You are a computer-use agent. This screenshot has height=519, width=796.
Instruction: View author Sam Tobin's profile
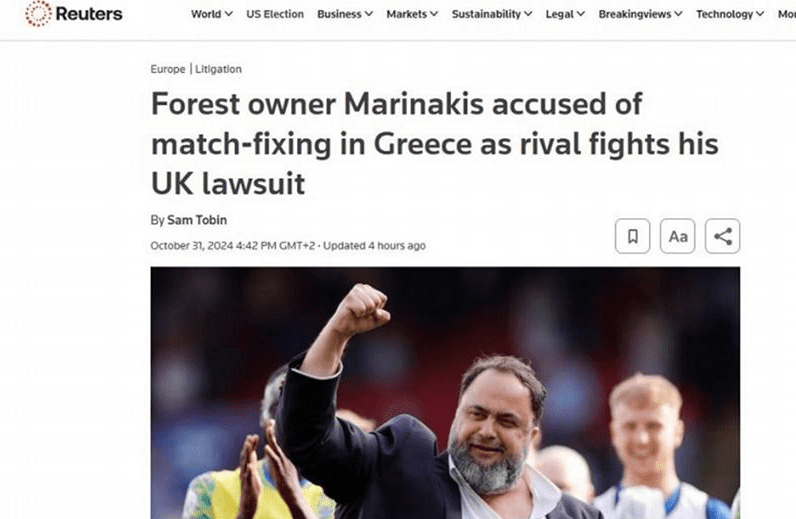(x=197, y=220)
